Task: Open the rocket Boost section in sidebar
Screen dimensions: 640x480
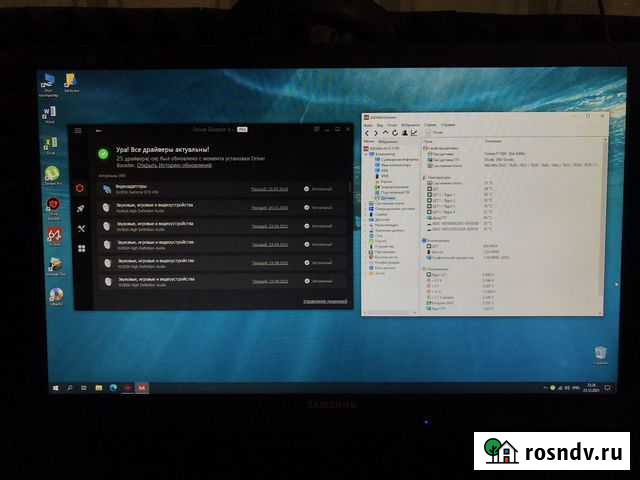Action: [80, 209]
